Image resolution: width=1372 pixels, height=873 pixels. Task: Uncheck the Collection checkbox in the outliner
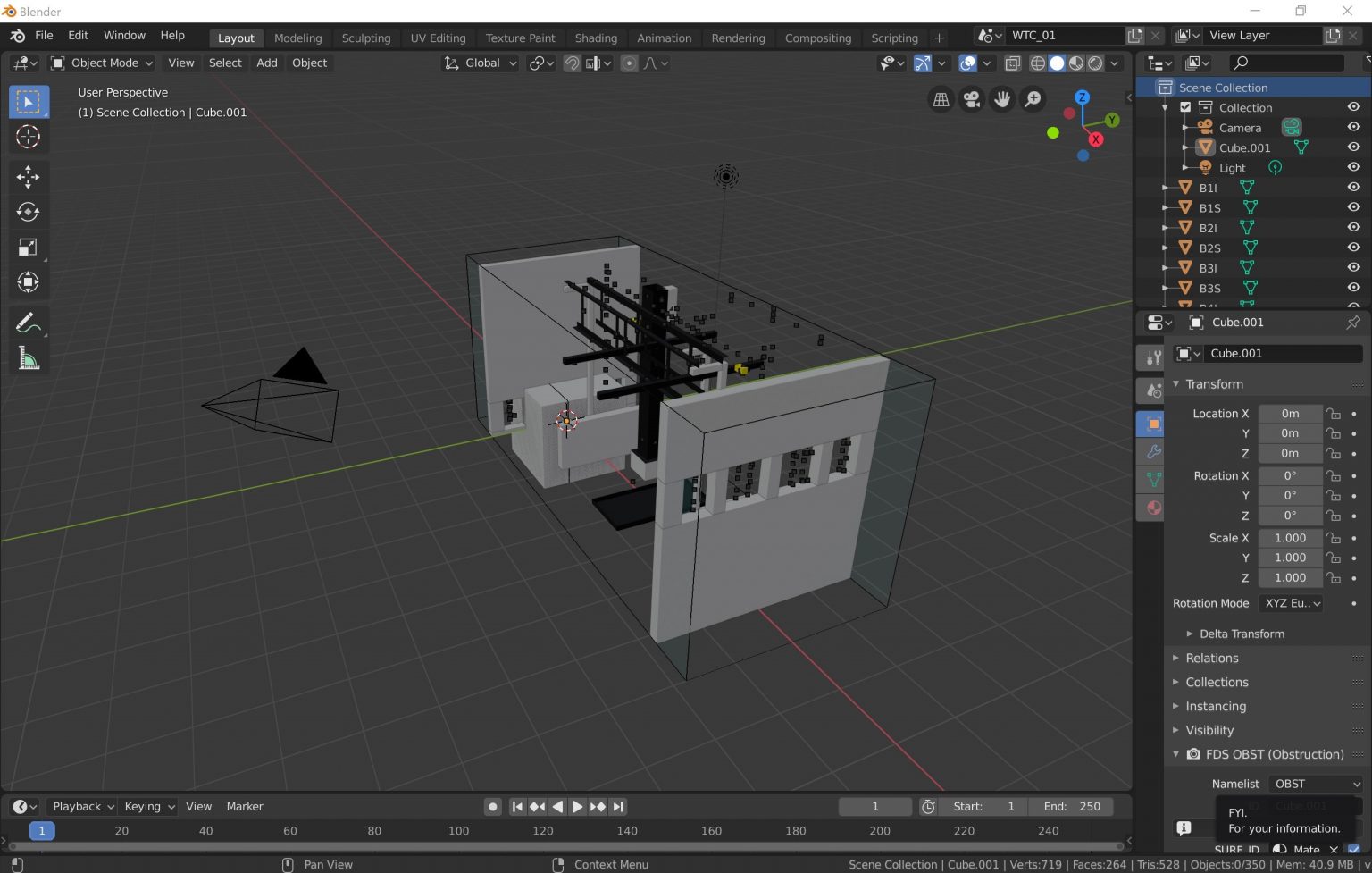pos(1185,107)
